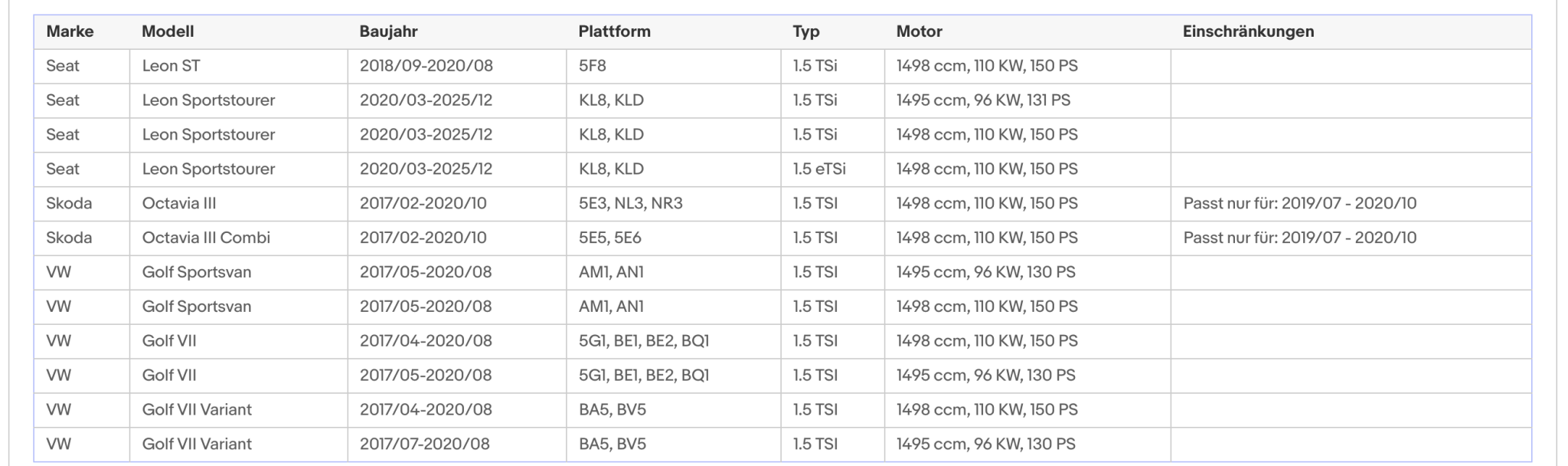
Task: Click Golf Sportsvan in the 150 PS row
Action: (239, 307)
